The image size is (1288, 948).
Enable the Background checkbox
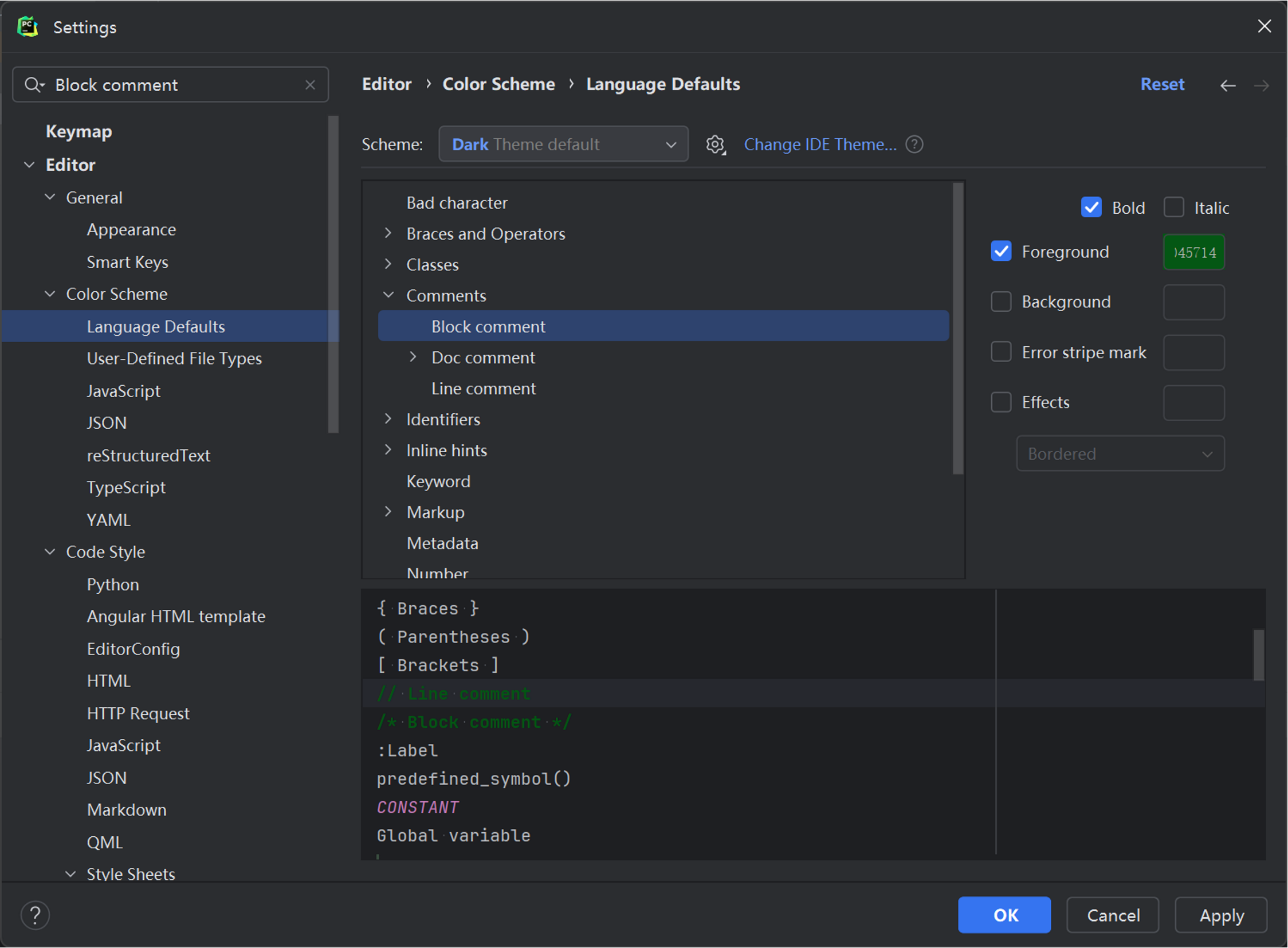1001,301
